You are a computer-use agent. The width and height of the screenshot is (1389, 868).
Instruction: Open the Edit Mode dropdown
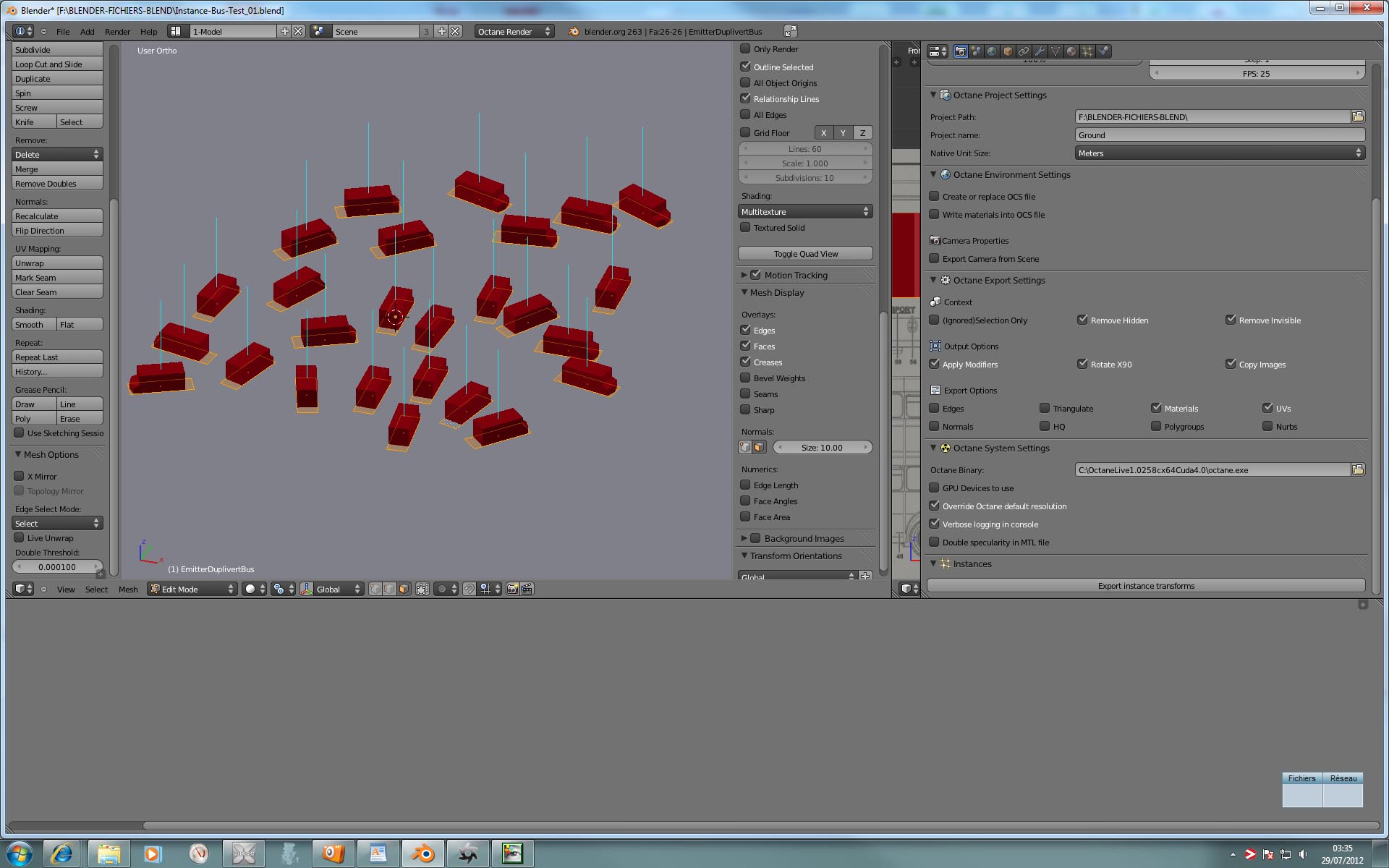pyautogui.click(x=192, y=590)
